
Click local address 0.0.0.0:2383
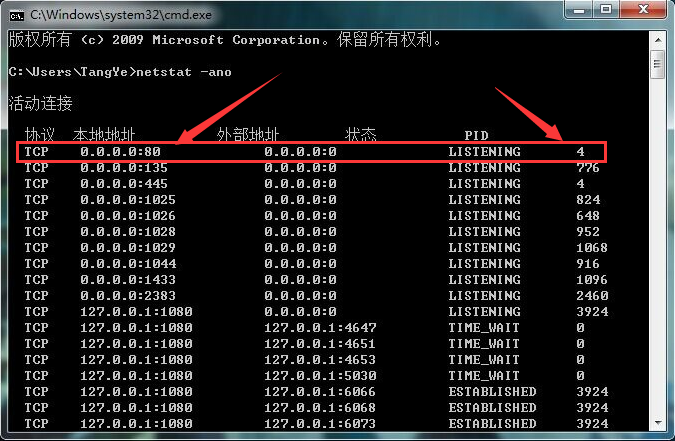pyautogui.click(x=128, y=296)
